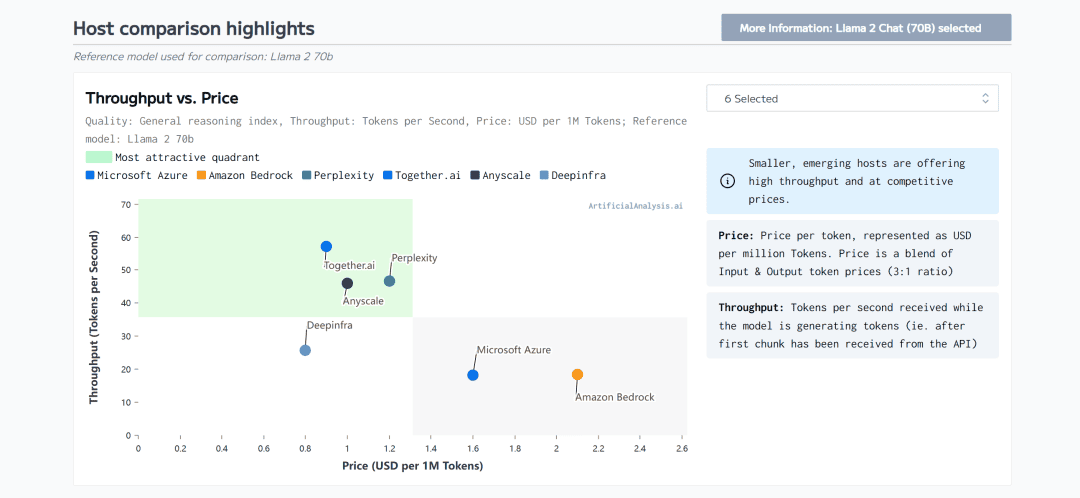Viewport: 1080px width, 498px height.
Task: Select the Microsoft Azure chart dot
Action: pyautogui.click(x=473, y=375)
